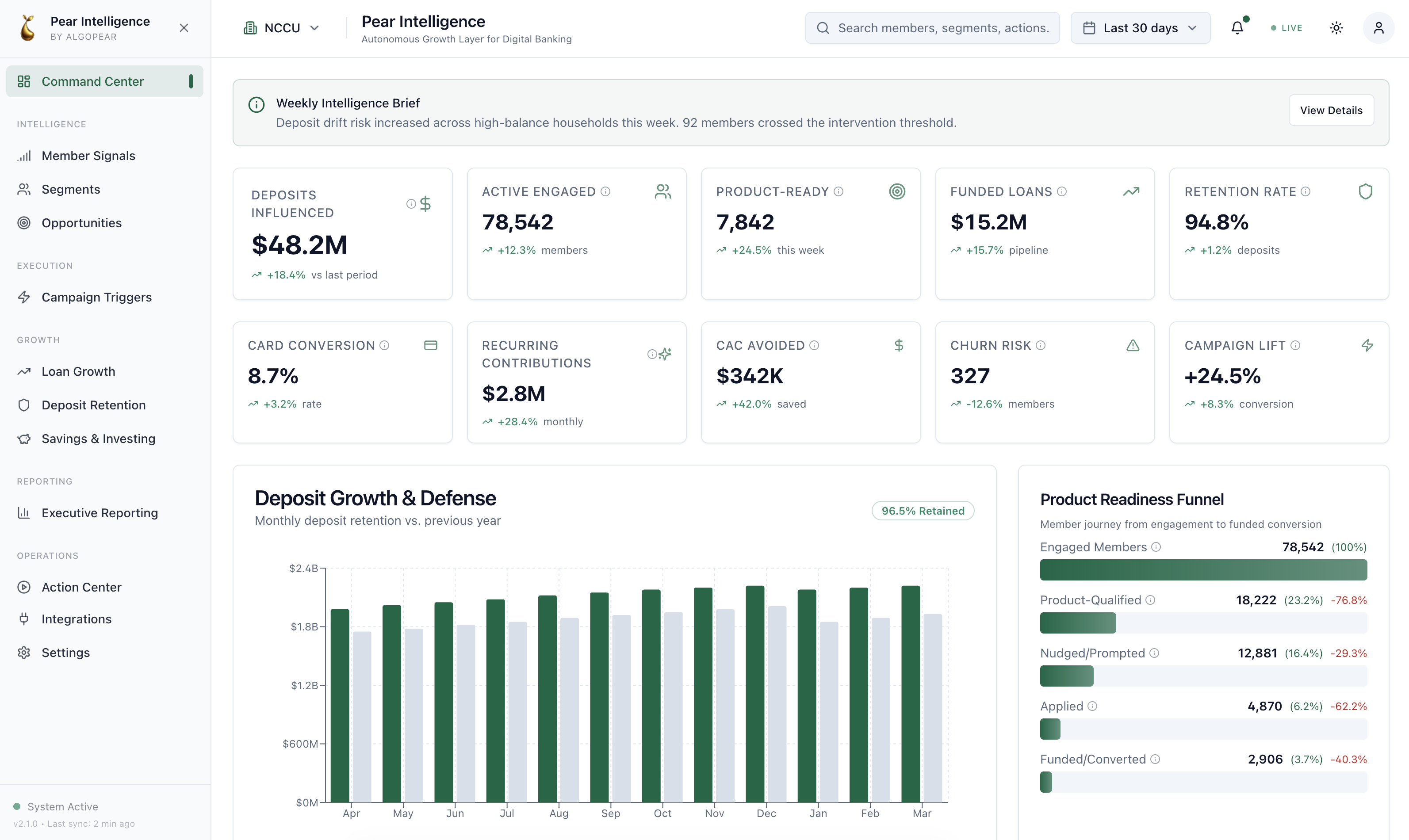The height and width of the screenshot is (840, 1409).
Task: Open the notifications bell
Action: click(1237, 28)
